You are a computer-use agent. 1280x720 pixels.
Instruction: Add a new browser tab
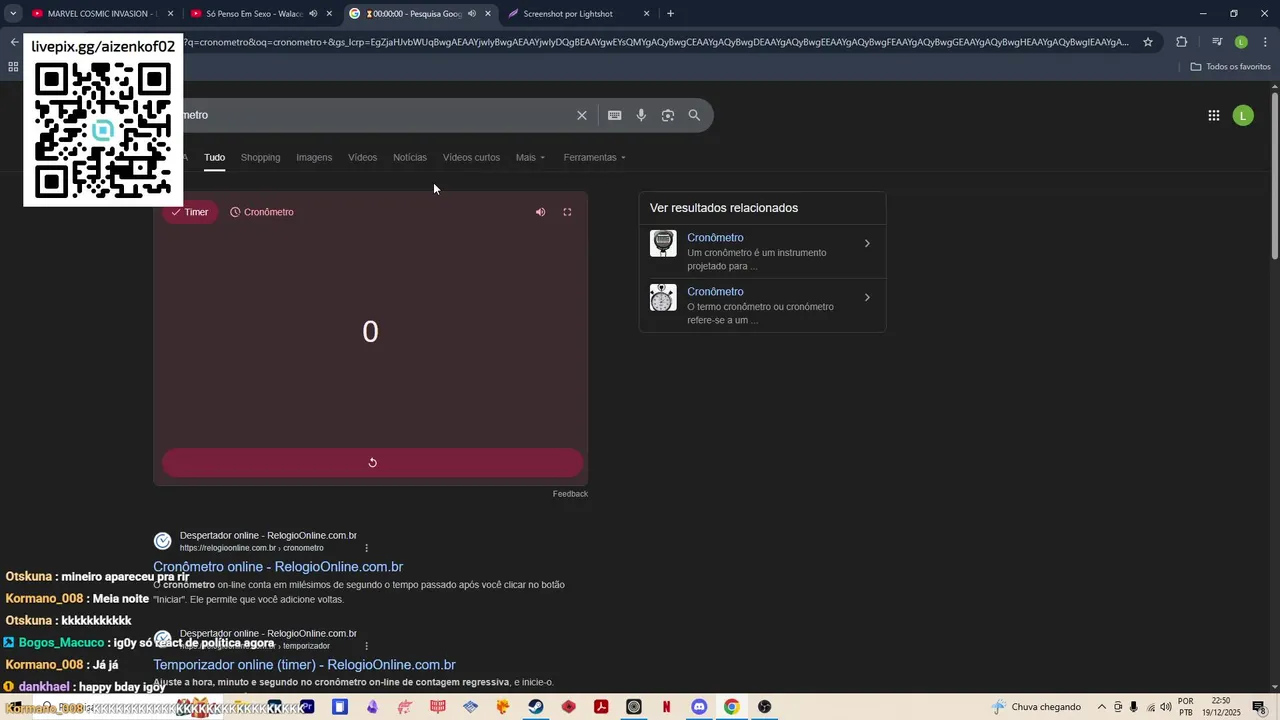(x=670, y=14)
